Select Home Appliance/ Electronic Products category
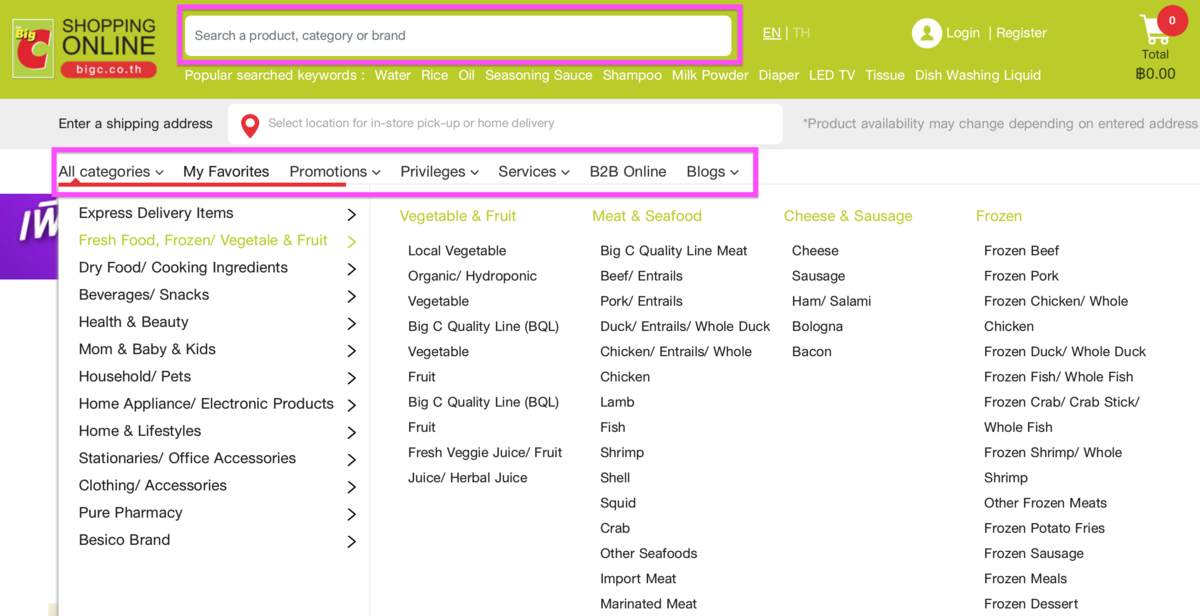Viewport: 1200px width, 616px height. [206, 404]
